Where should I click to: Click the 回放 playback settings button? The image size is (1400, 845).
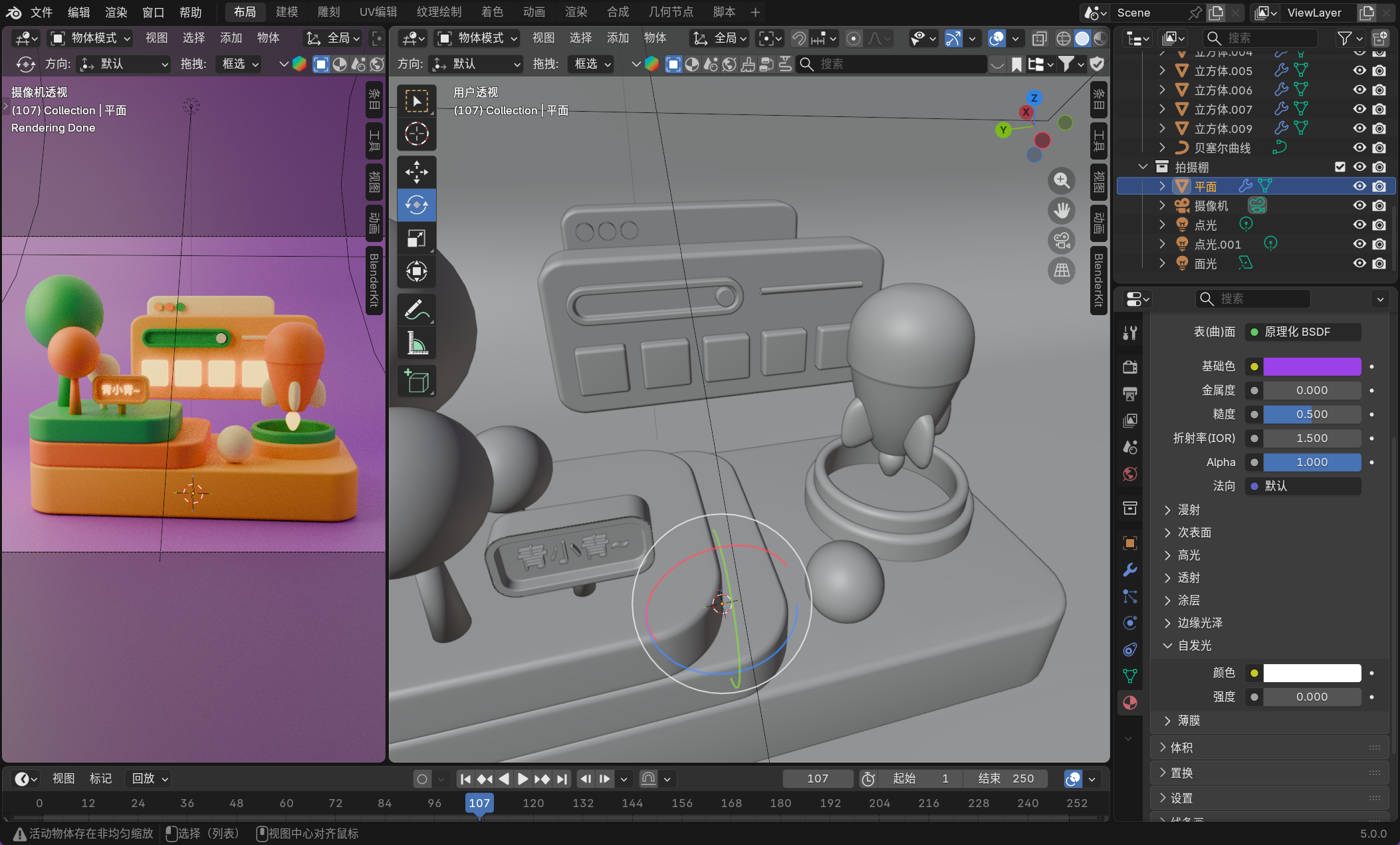(150, 779)
